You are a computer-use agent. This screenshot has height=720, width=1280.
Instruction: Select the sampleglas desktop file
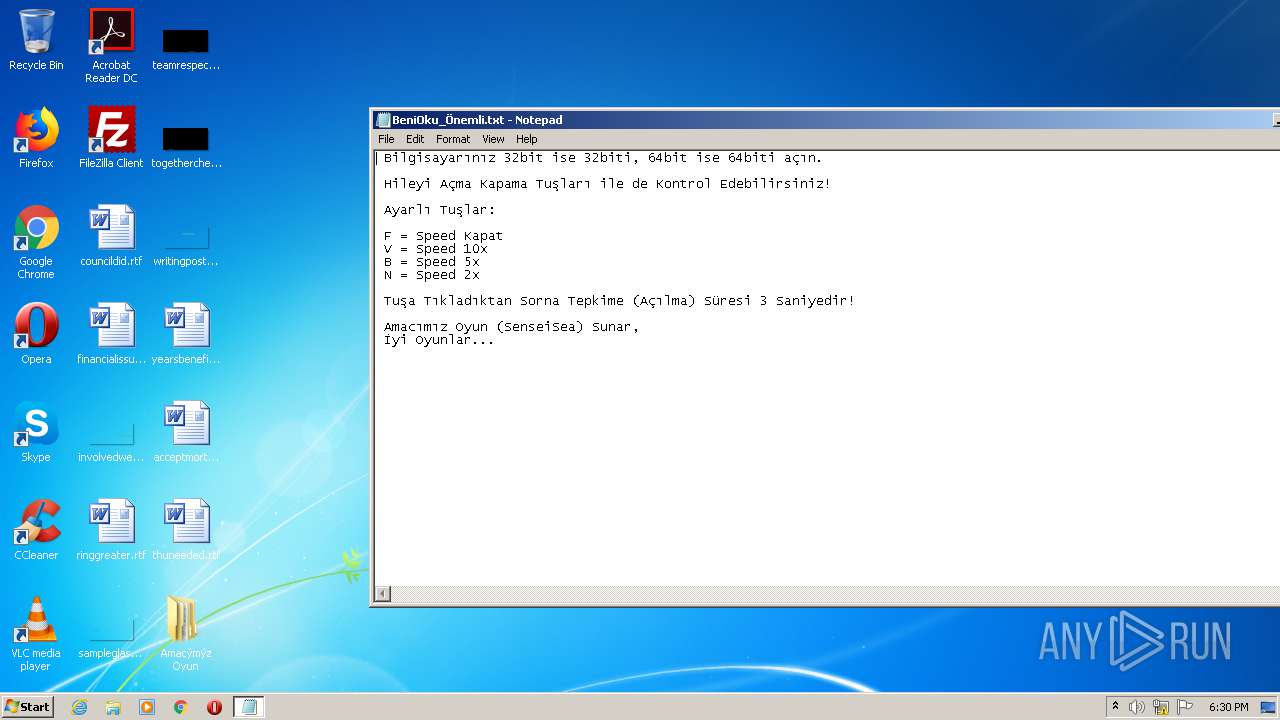point(111,636)
